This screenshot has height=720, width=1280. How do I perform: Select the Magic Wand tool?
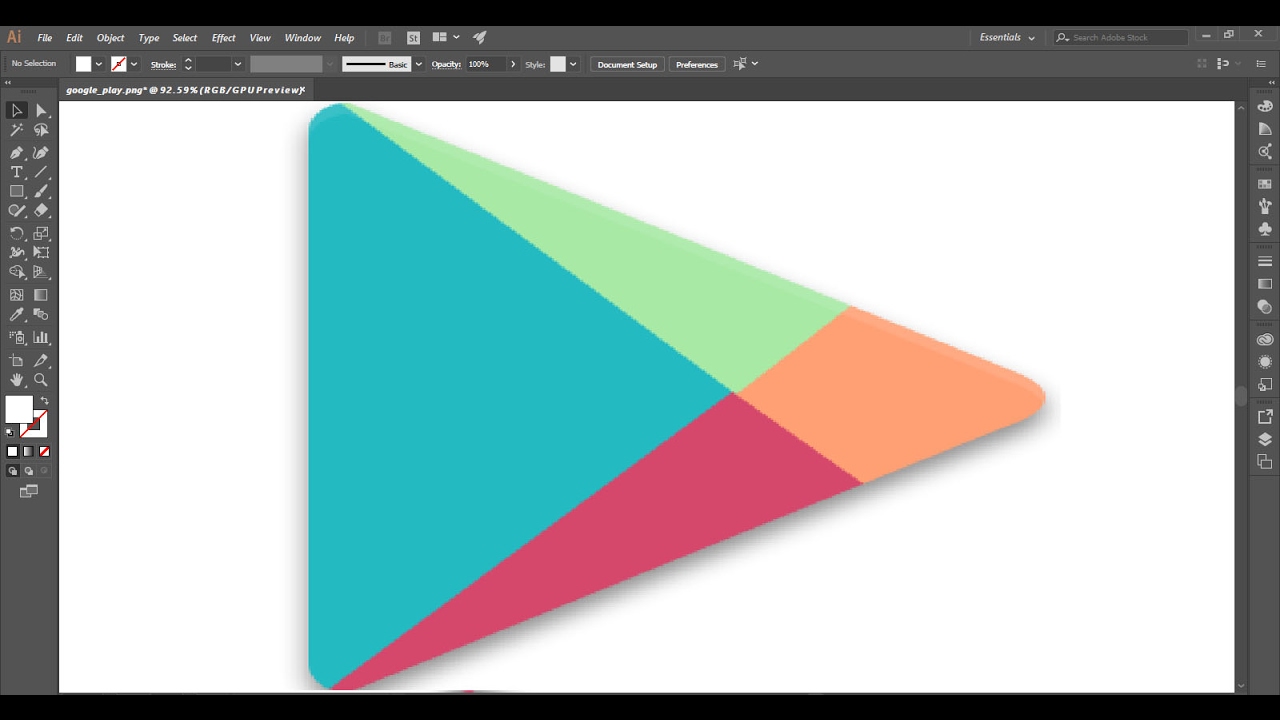coord(17,130)
